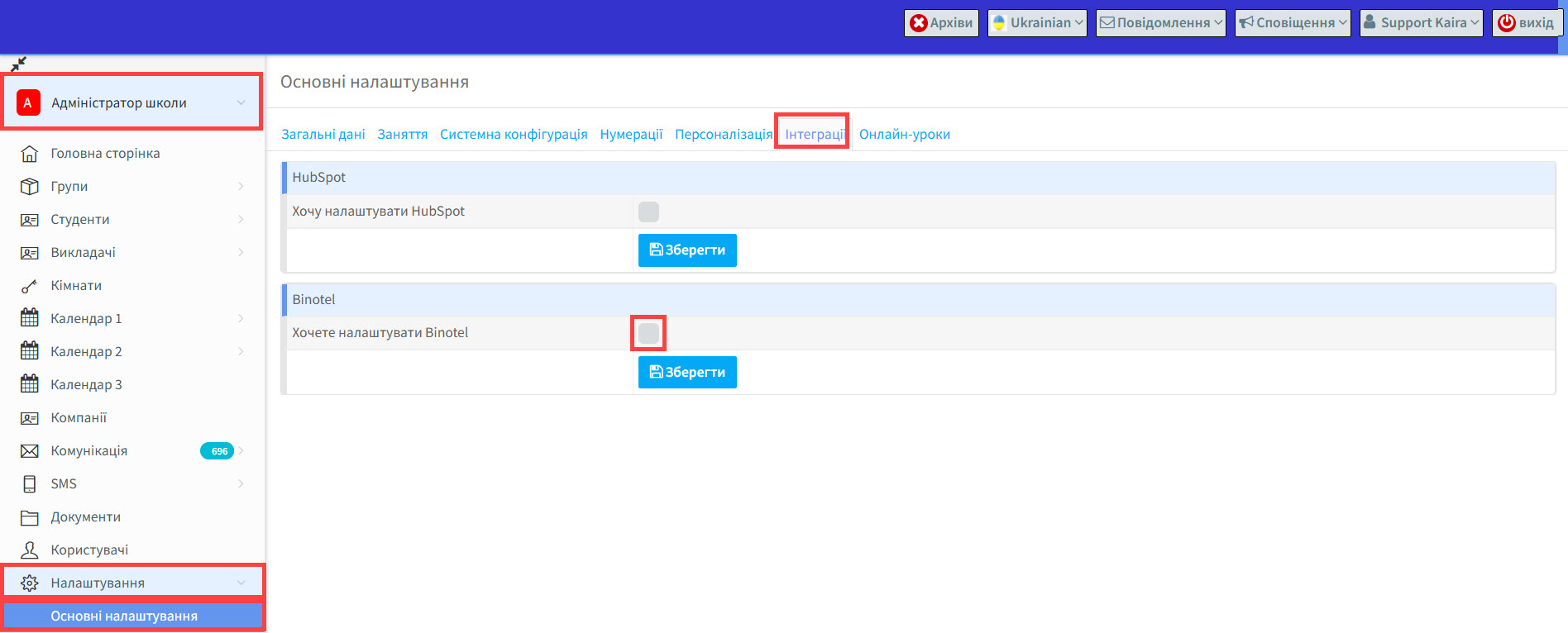Click the Ukrainian flag icon
Viewport: 1568px width, 633px height.
click(x=999, y=23)
